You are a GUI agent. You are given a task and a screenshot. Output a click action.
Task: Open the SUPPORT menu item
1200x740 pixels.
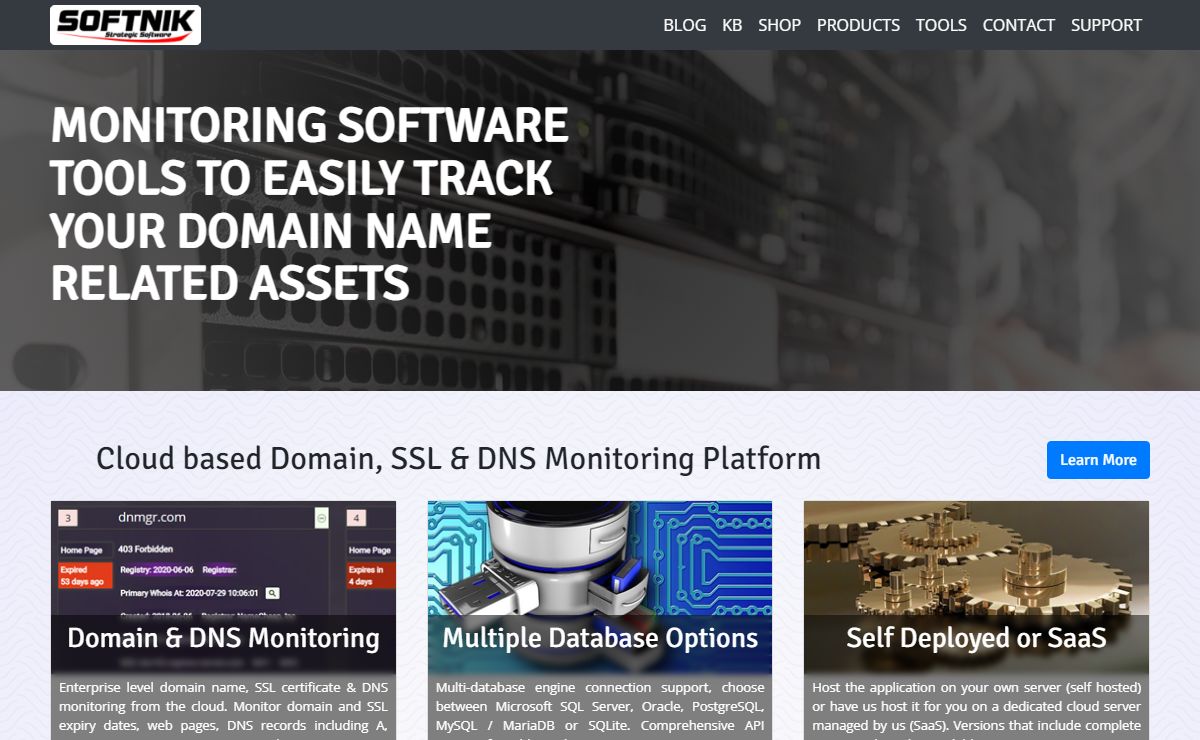coord(1106,25)
